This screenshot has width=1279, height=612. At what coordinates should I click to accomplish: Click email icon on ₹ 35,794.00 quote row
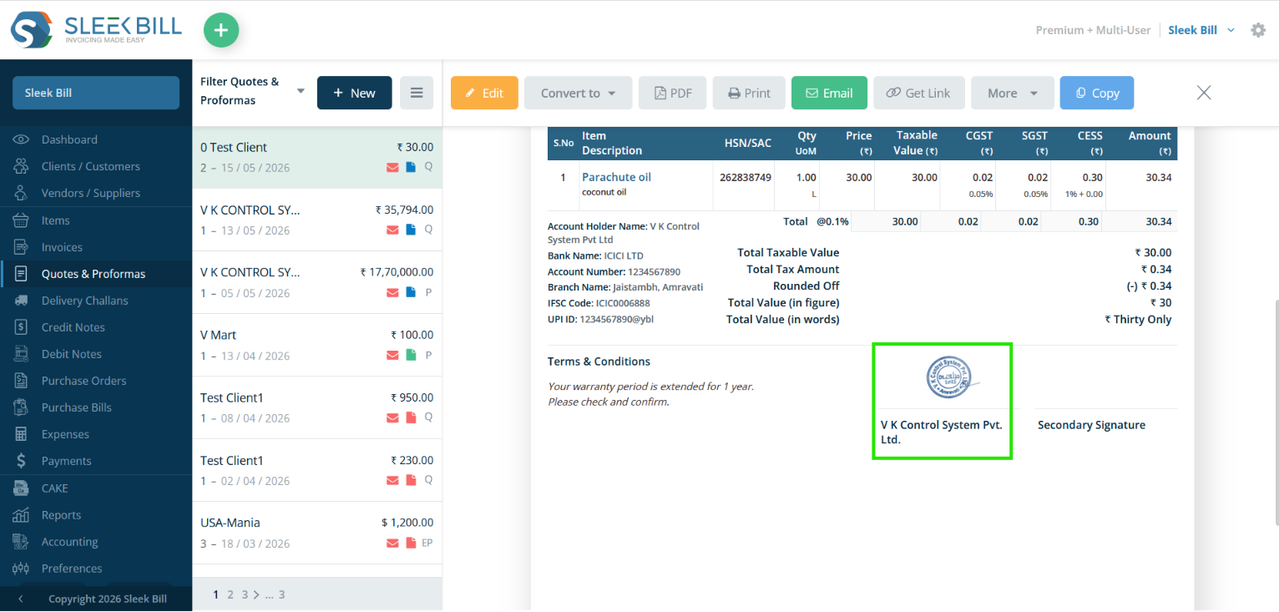tap(393, 230)
